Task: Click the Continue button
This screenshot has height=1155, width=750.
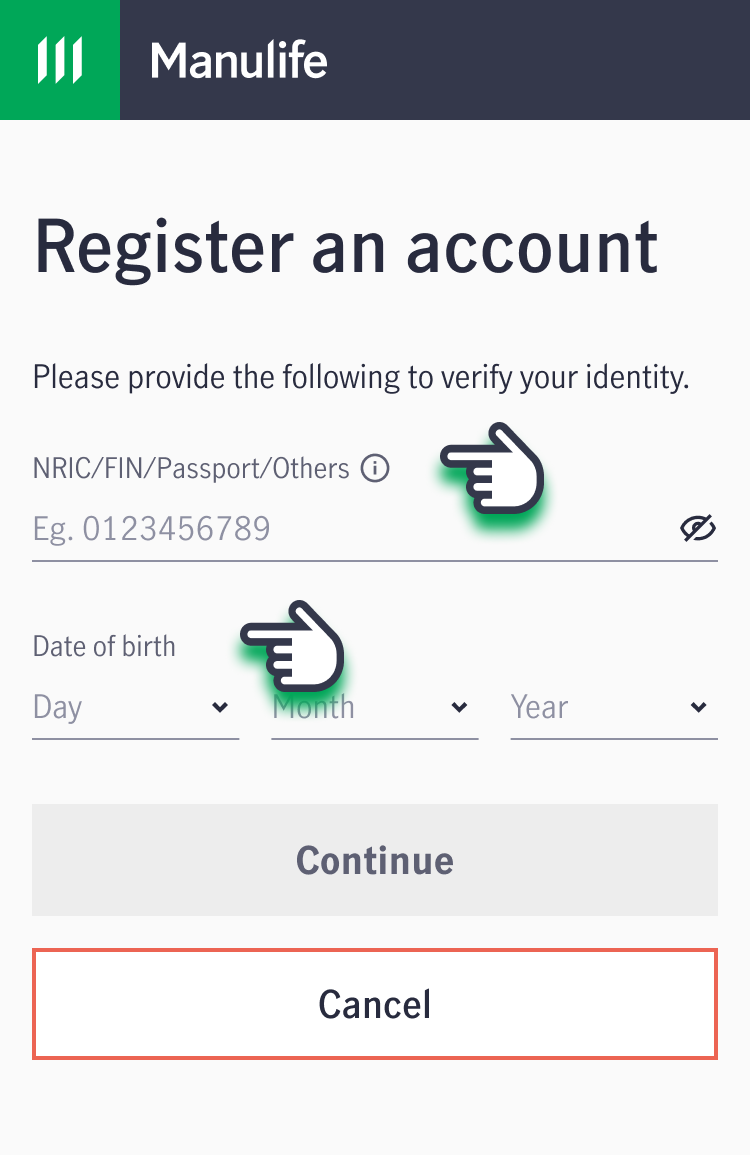Action: (375, 860)
